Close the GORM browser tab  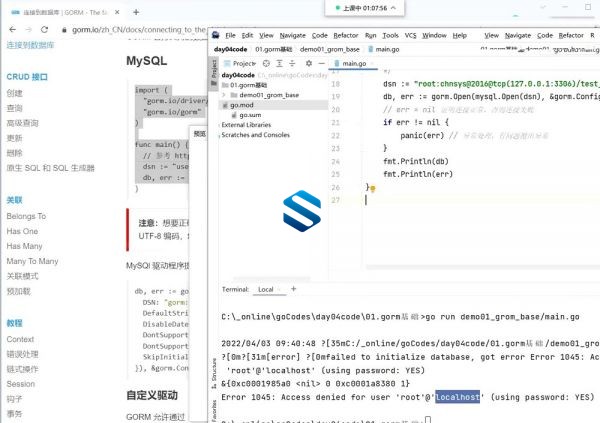pyautogui.click(x=117, y=12)
